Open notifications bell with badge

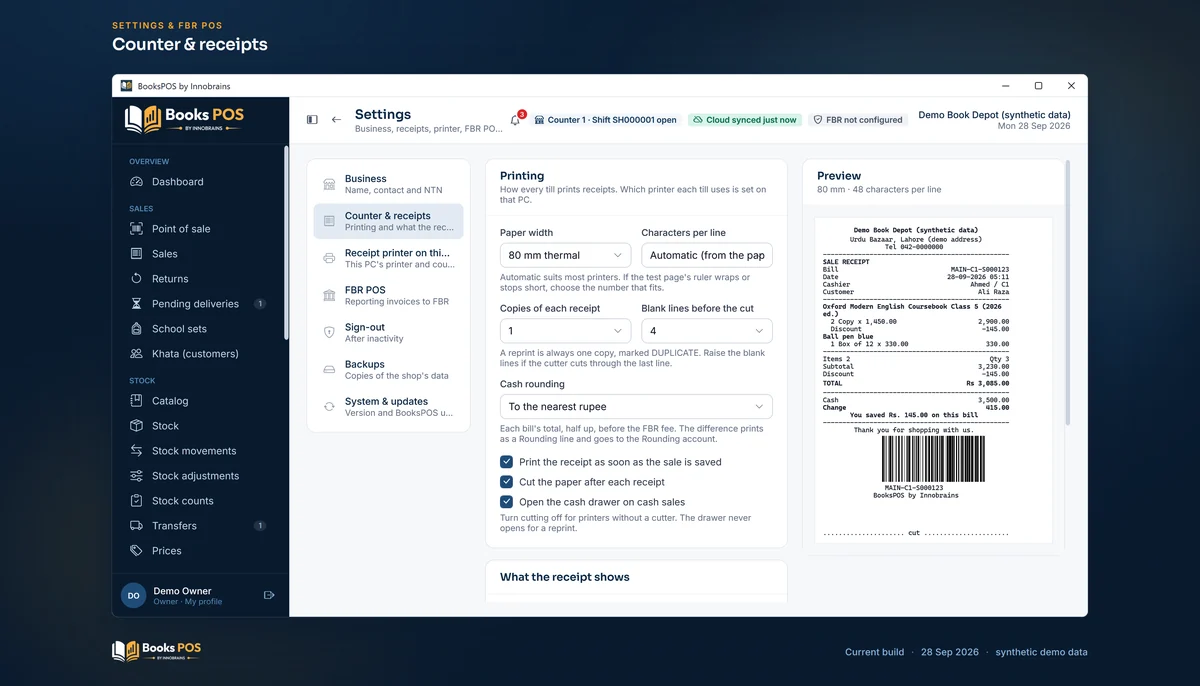click(x=516, y=119)
